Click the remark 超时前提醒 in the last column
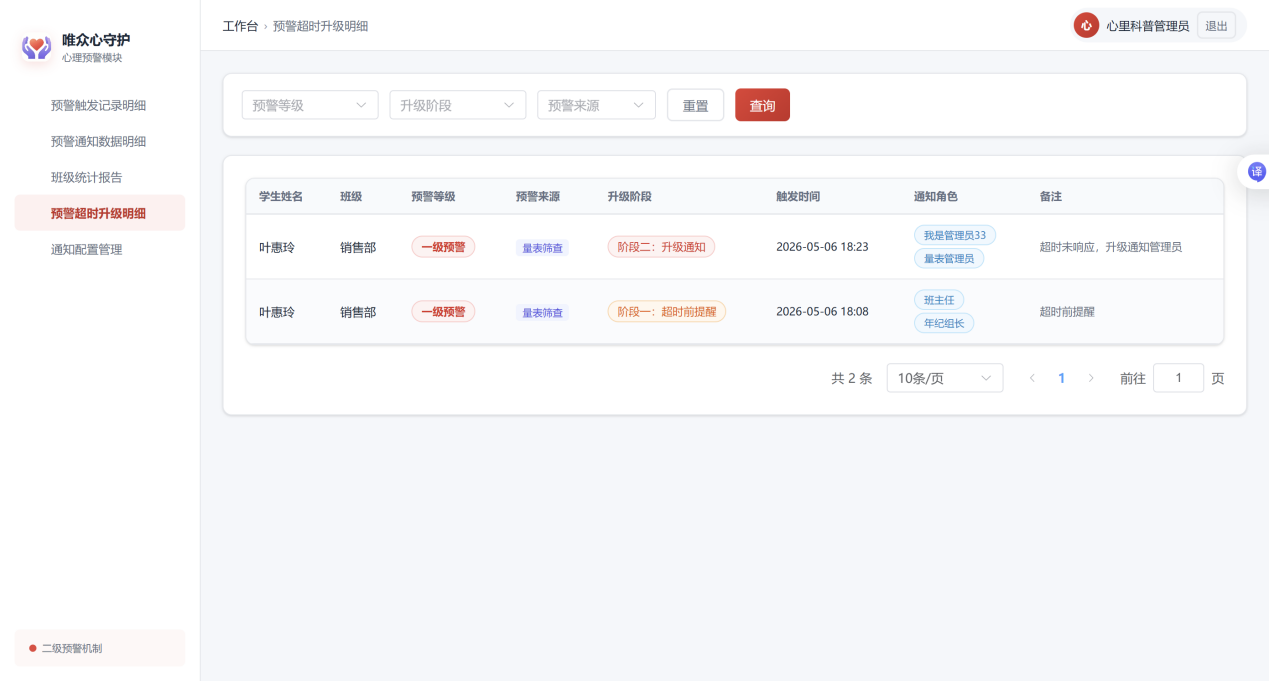This screenshot has width=1269, height=681. [x=1067, y=312]
